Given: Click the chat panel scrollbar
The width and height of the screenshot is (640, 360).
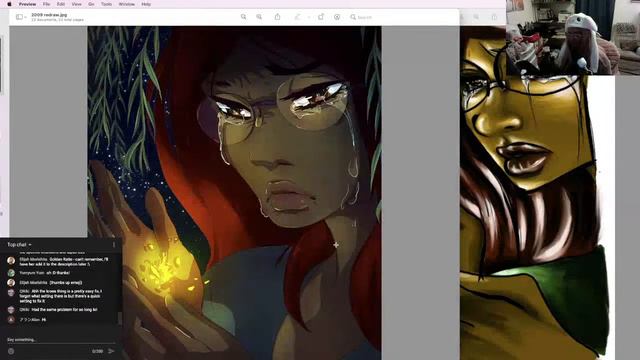Looking at the screenshot, I should (x=120, y=318).
